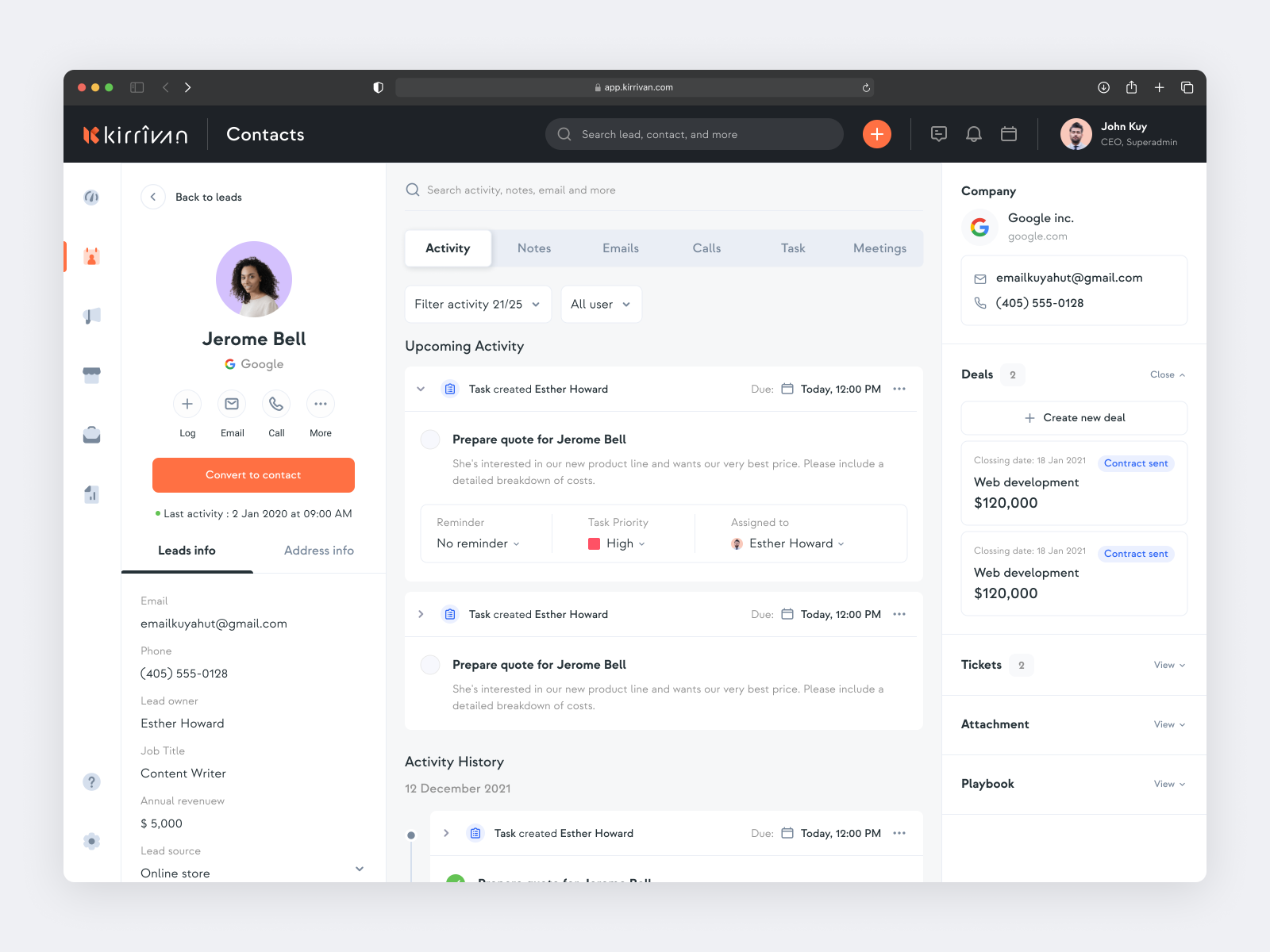The image size is (1270, 952).
Task: Open the megaphone campaigns icon in sidebar
Action: [91, 315]
